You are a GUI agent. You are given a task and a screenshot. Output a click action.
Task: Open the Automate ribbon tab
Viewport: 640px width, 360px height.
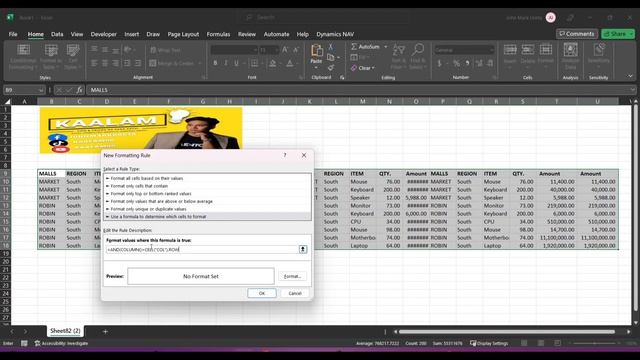(x=276, y=34)
